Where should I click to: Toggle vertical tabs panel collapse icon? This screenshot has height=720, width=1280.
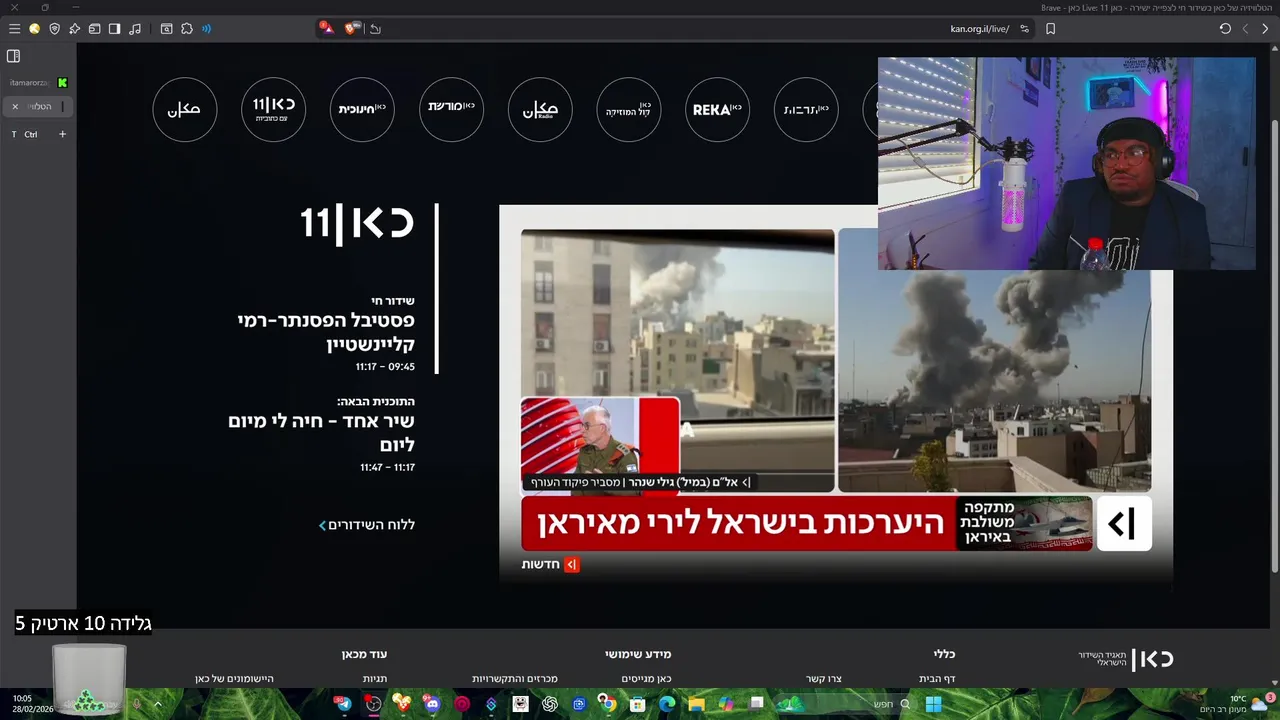click(x=14, y=56)
